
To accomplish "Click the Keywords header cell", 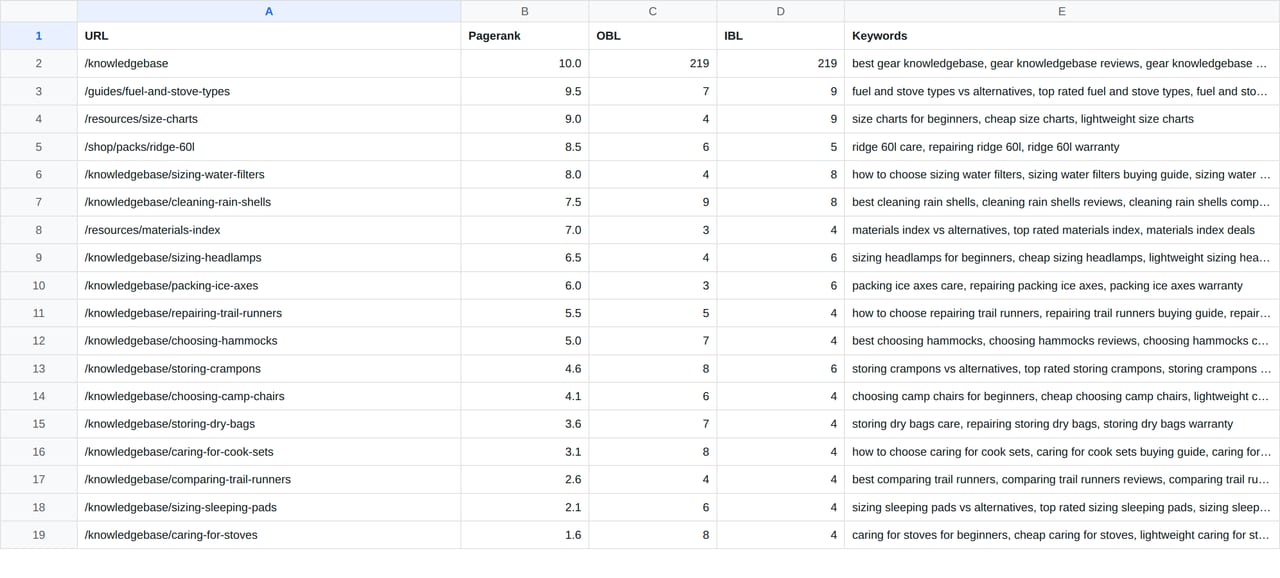I will (x=1062, y=36).
